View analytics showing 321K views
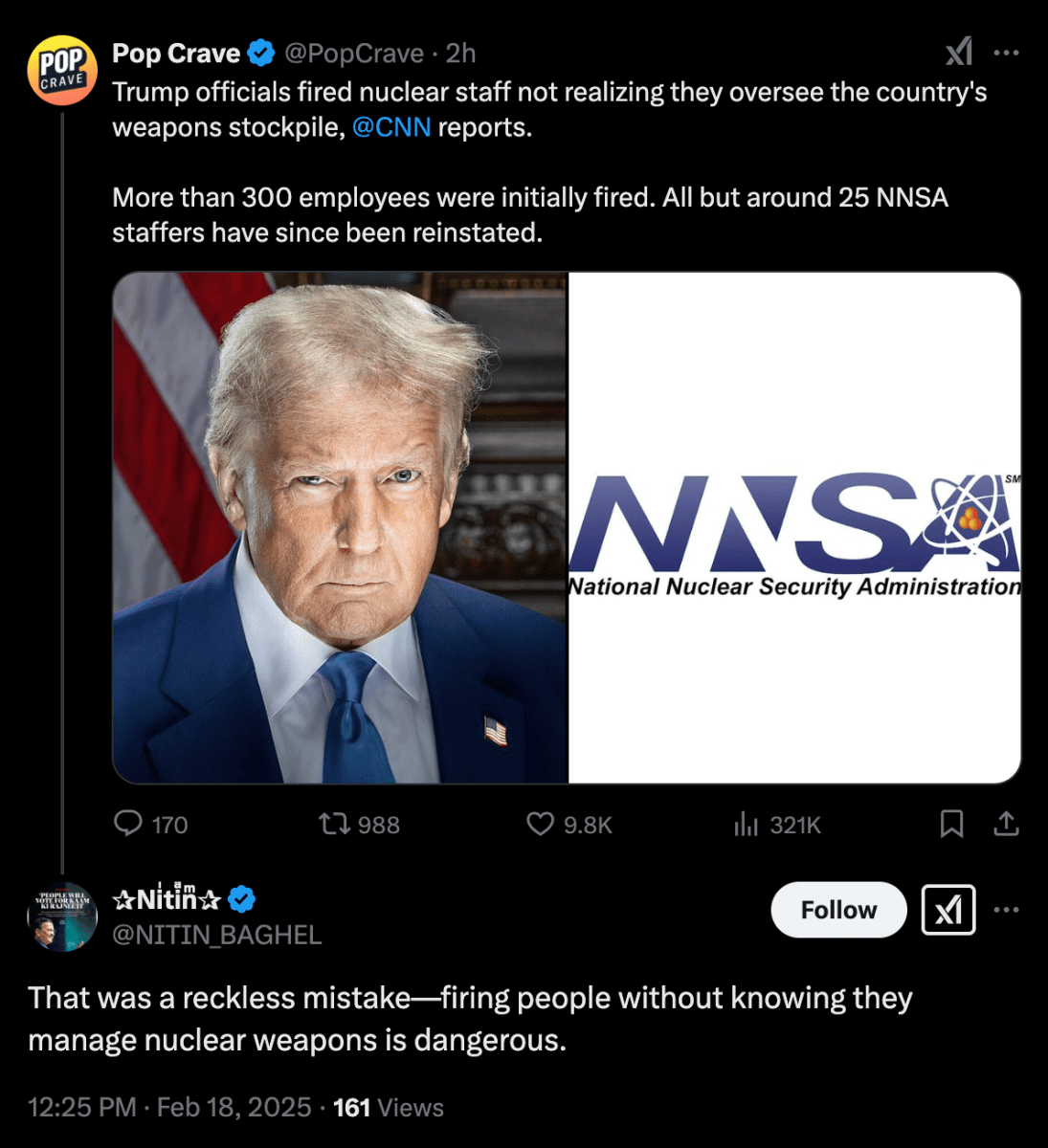Viewport: 1048px width, 1148px height. coord(747,824)
